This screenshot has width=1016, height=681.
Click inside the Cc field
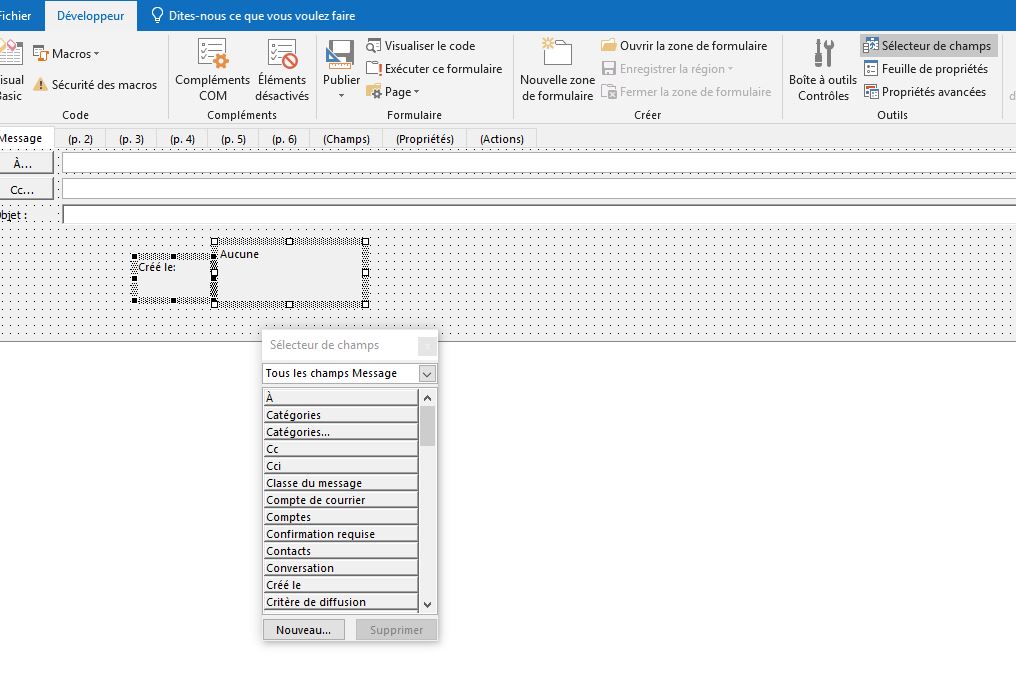click(539, 189)
